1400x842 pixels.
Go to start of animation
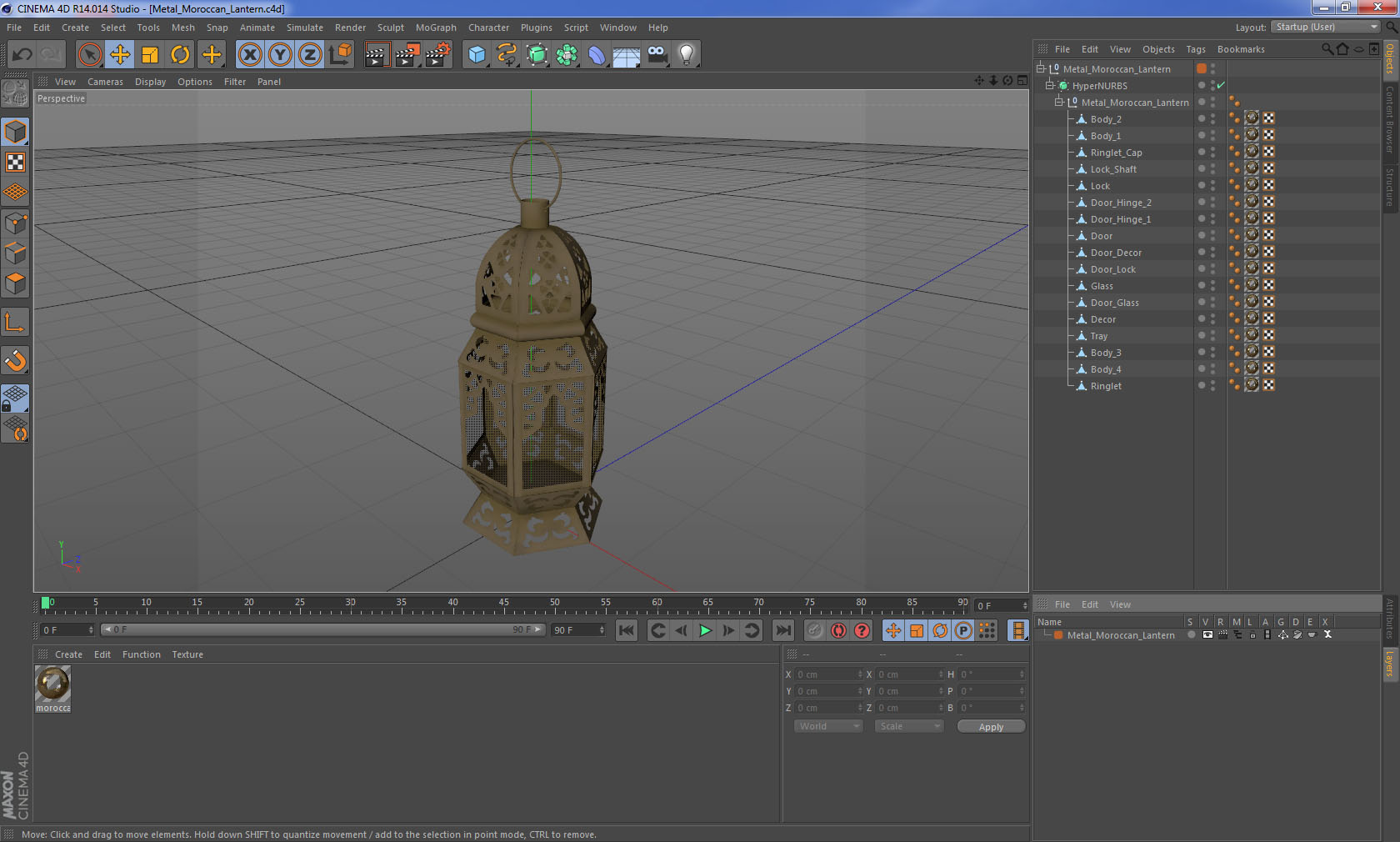[x=627, y=630]
